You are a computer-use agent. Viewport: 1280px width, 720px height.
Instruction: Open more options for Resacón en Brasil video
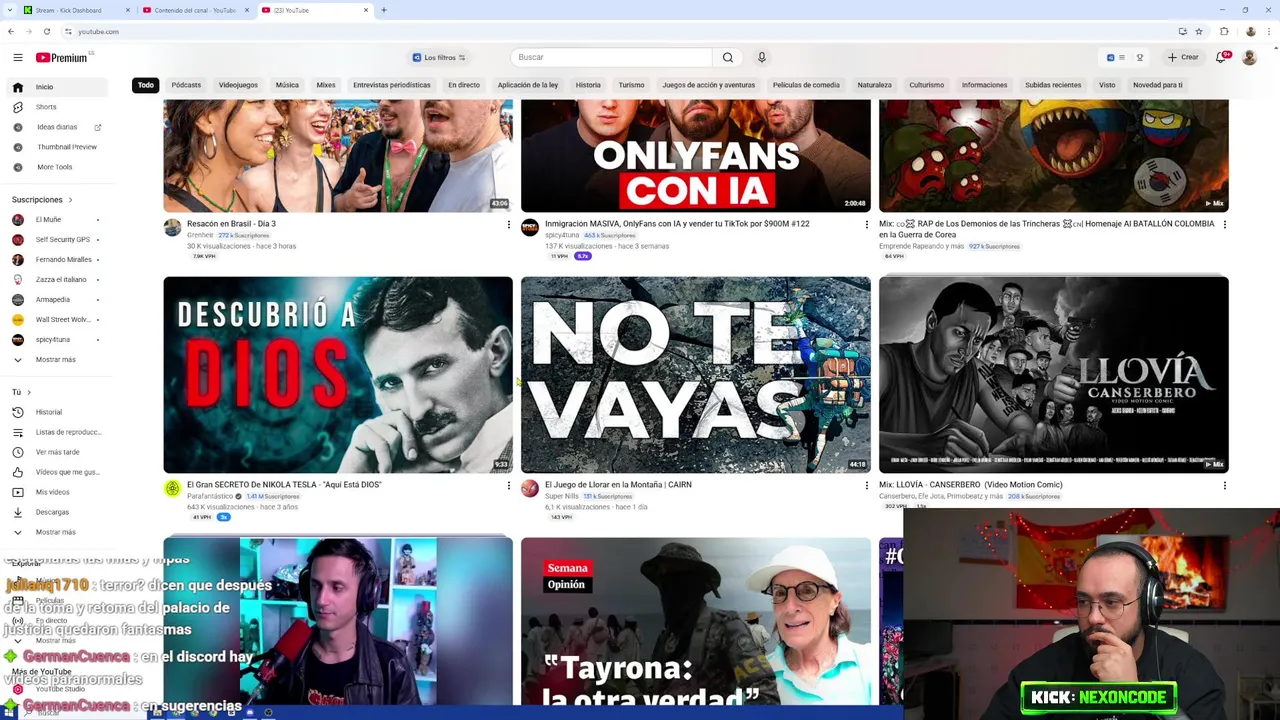point(508,225)
